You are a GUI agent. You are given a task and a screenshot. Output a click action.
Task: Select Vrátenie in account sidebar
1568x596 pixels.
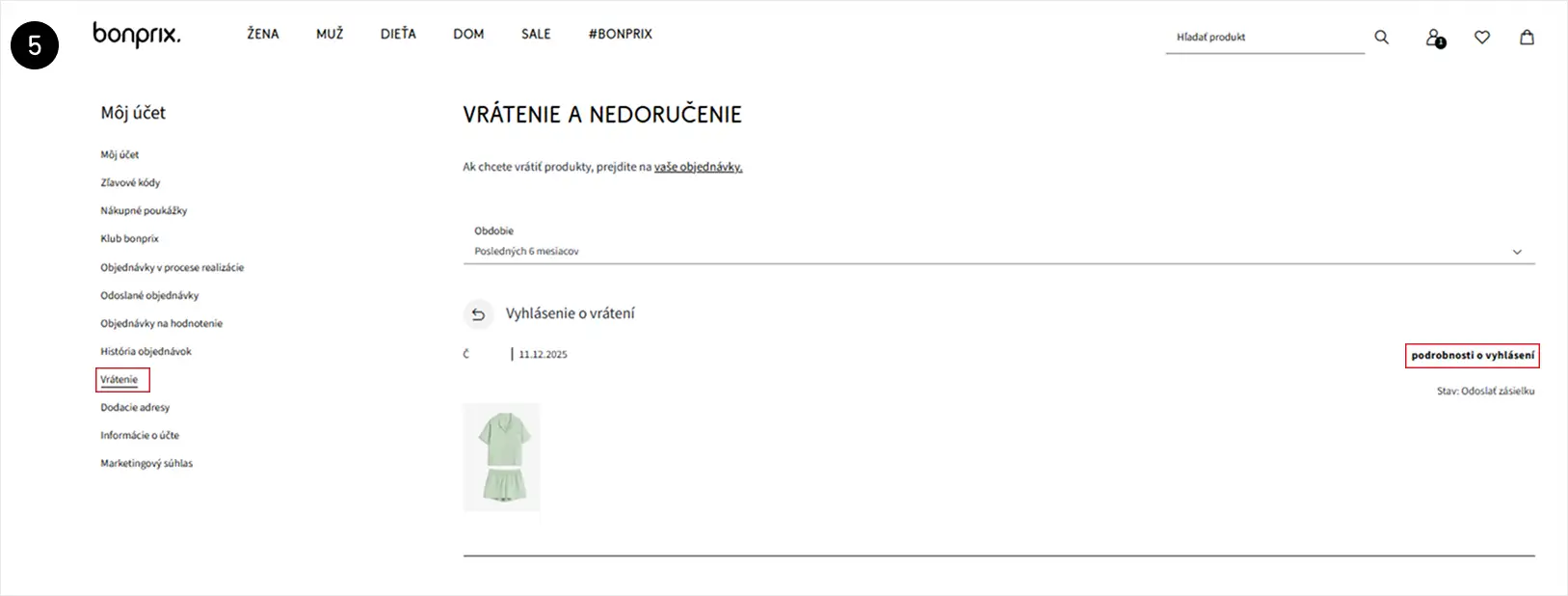pos(120,380)
